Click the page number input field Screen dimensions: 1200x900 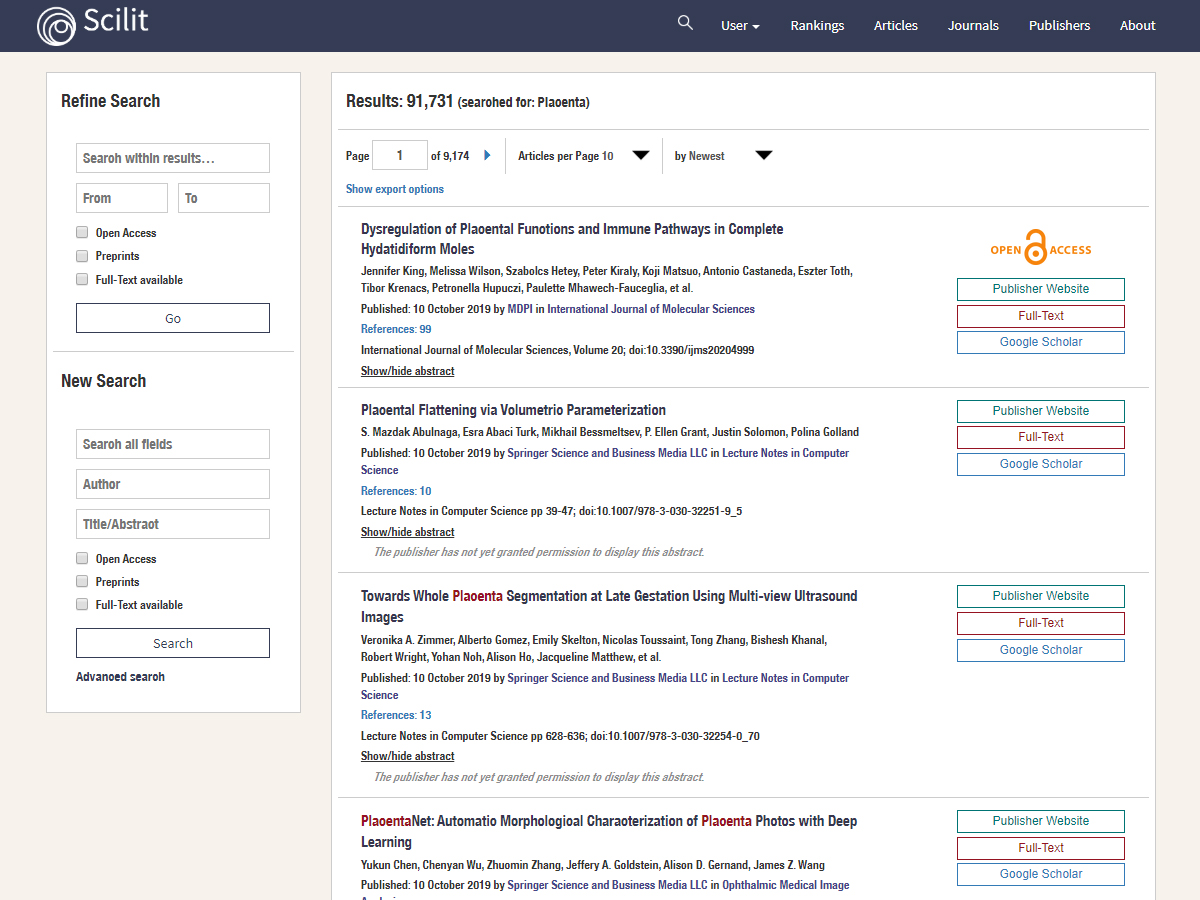399,155
